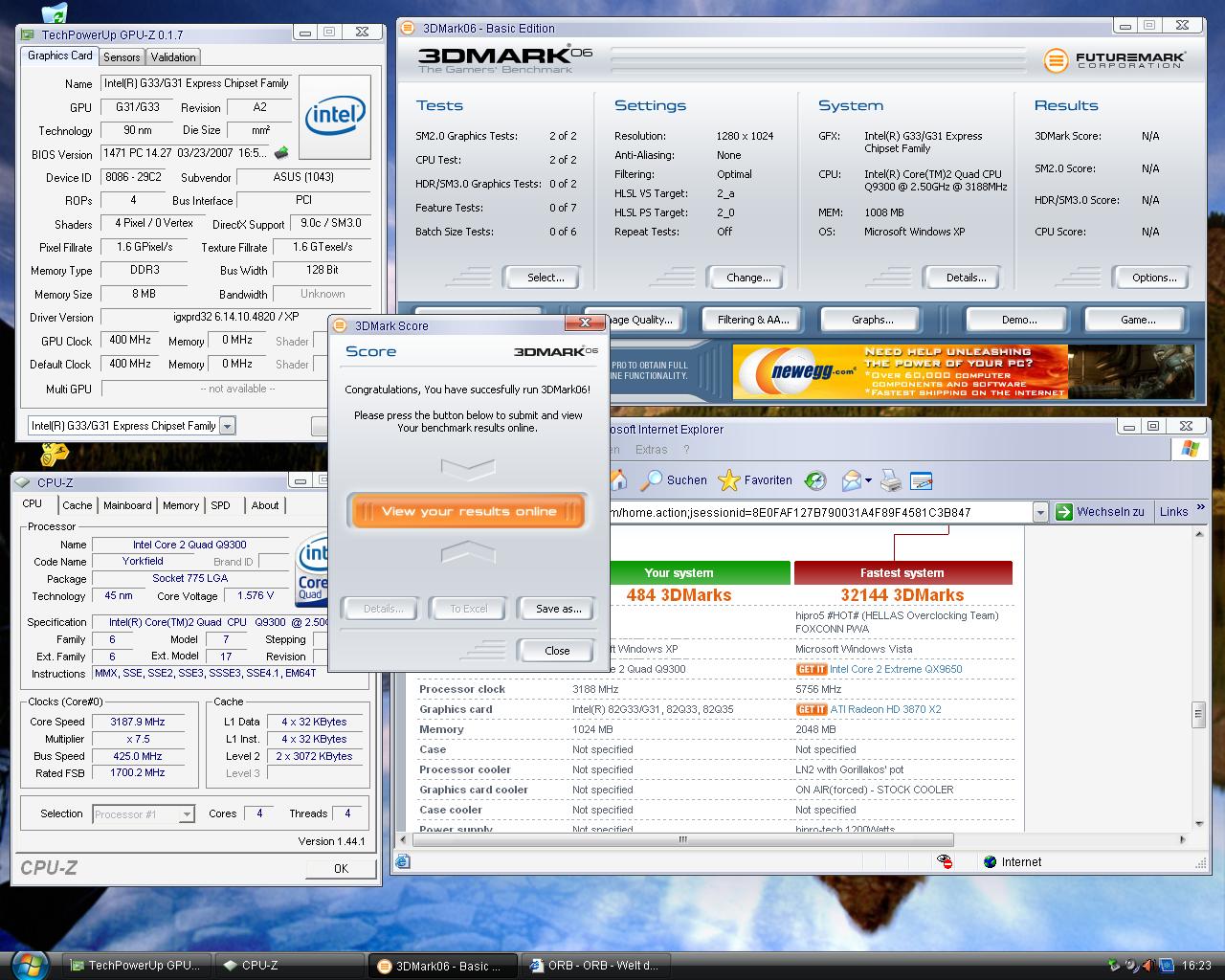Click the Newegg banner advertisement
This screenshot has width=1225, height=980.
(x=964, y=371)
